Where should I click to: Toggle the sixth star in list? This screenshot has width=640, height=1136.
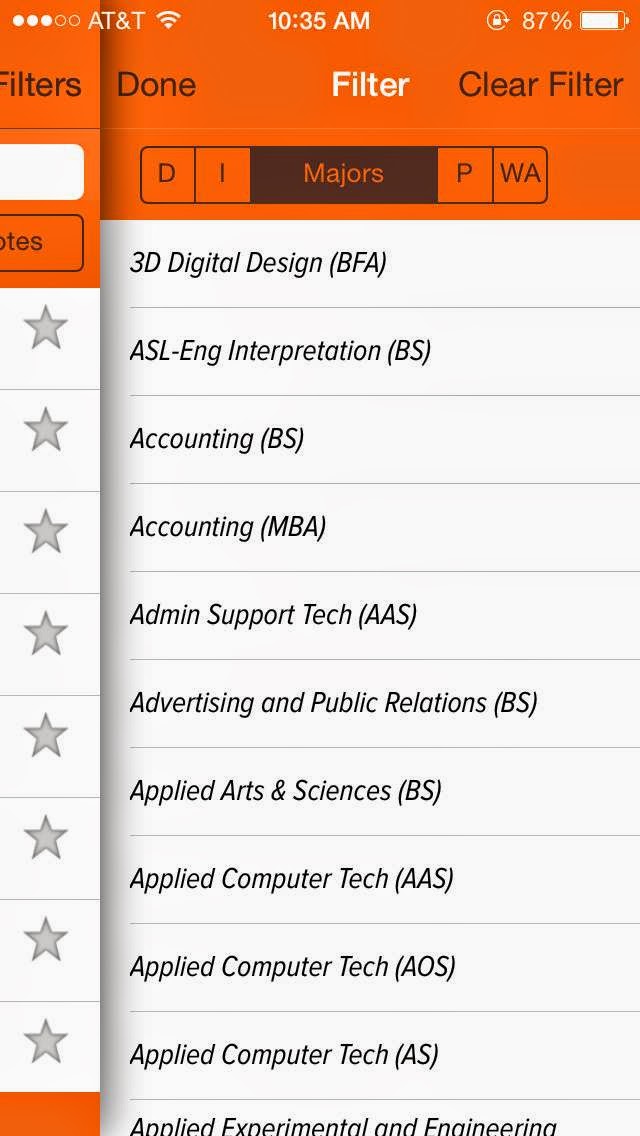pyautogui.click(x=46, y=837)
